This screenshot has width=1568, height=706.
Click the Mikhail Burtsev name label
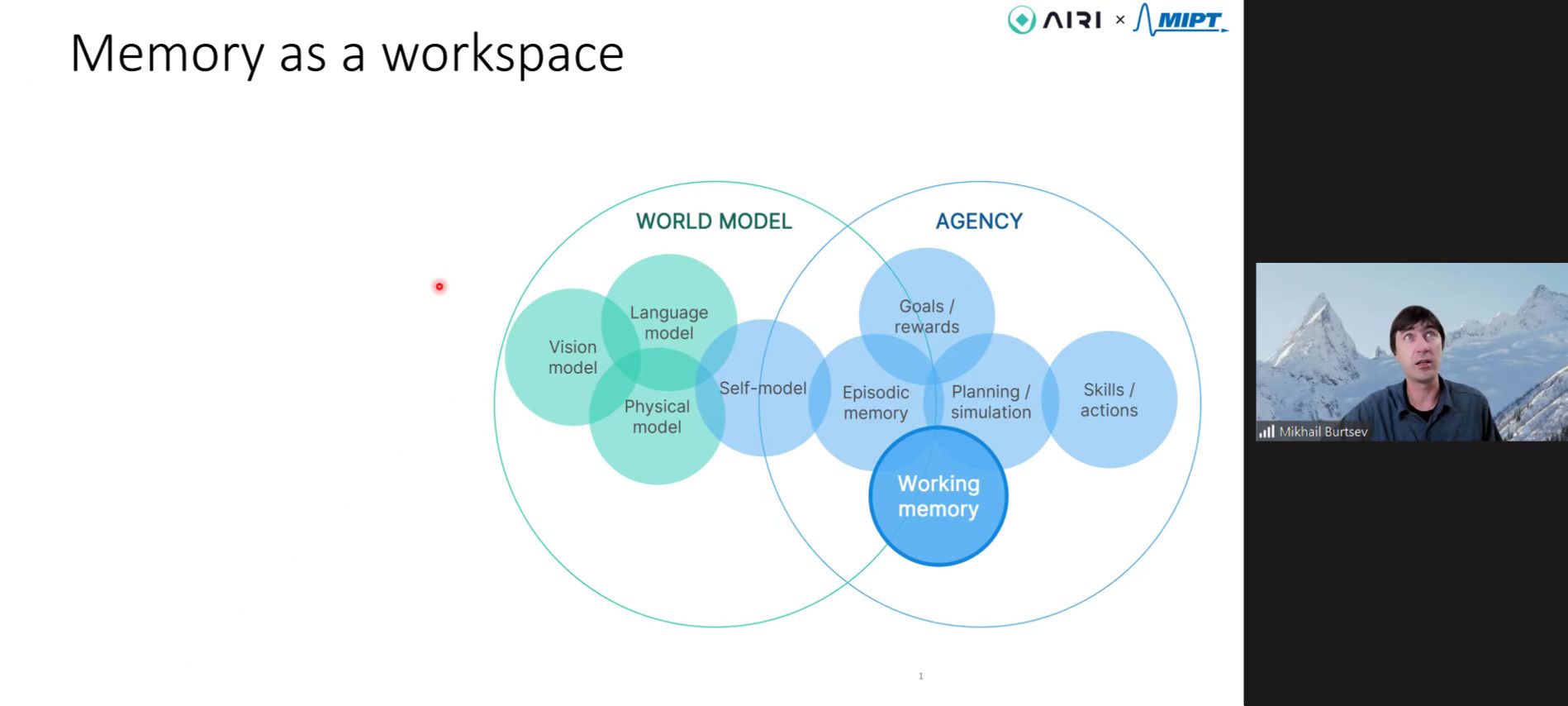pos(1323,432)
